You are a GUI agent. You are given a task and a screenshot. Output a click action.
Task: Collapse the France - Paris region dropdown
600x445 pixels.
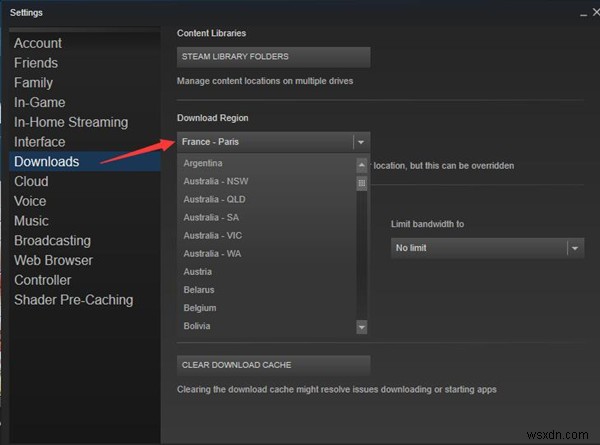click(273, 142)
